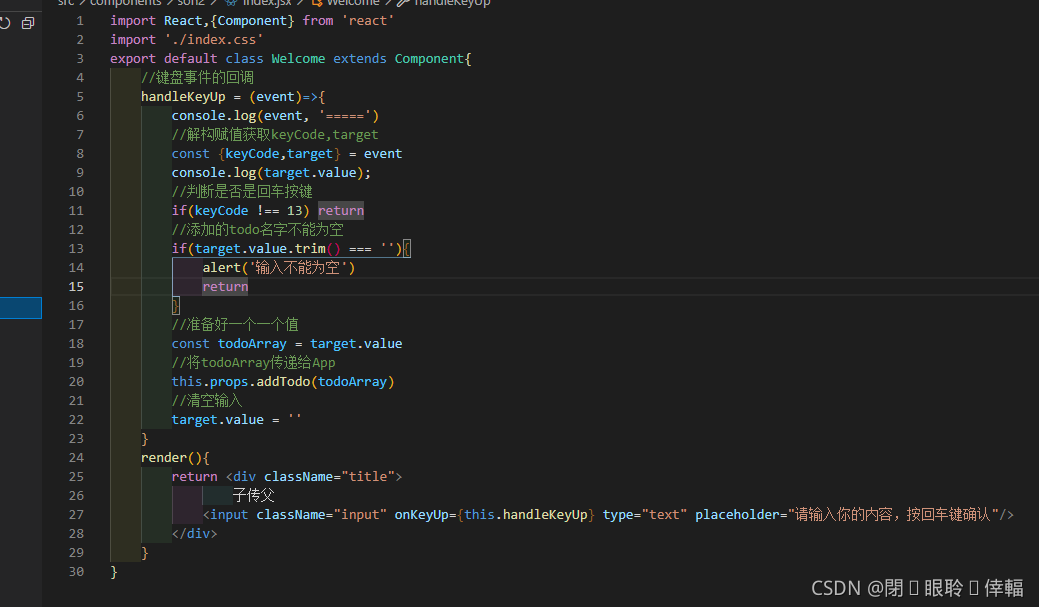The width and height of the screenshot is (1039, 607).
Task: Click the trim method call on line 13
Action: tap(310, 248)
